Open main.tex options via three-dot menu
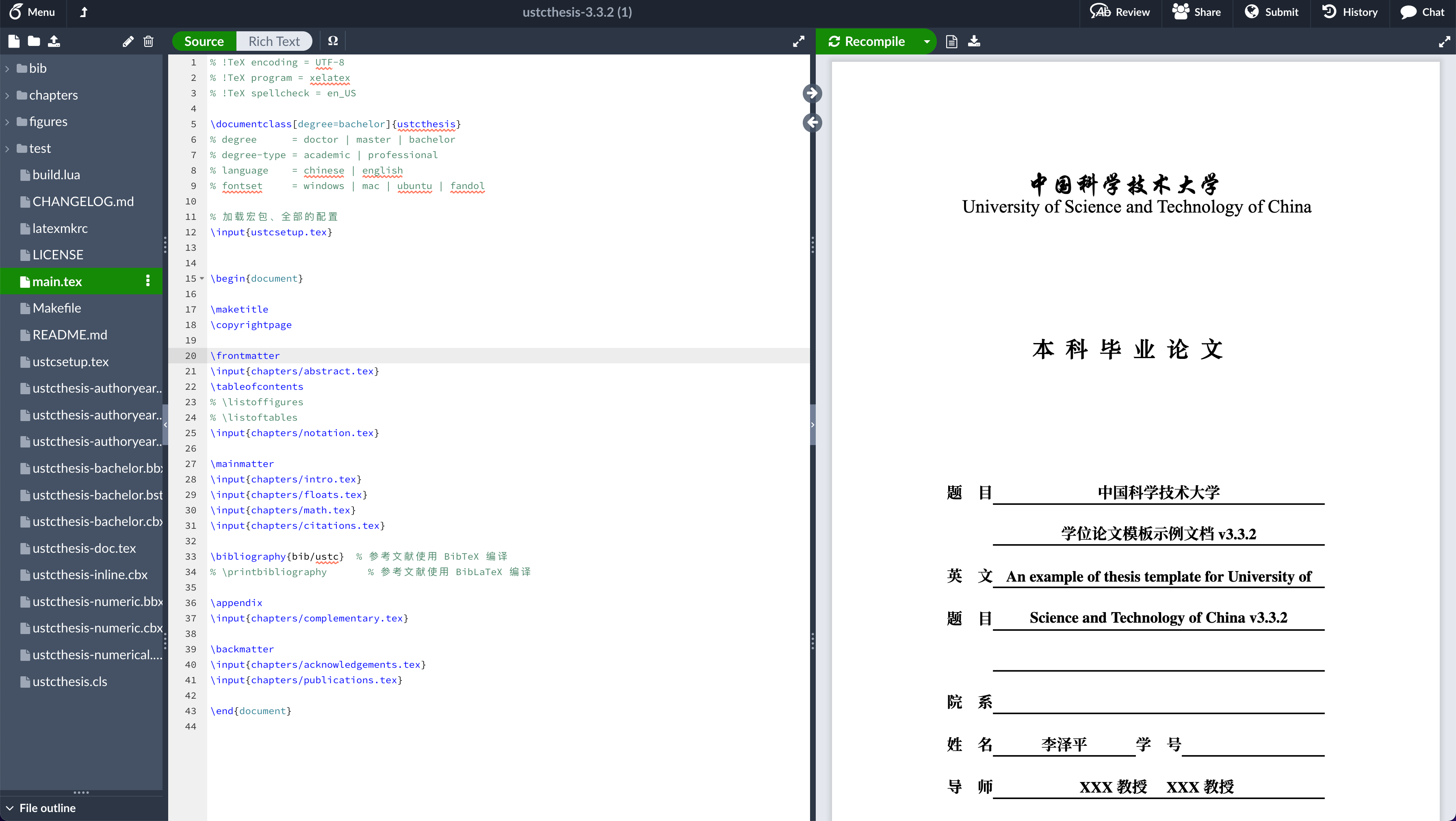The image size is (1456, 821). pos(147,281)
